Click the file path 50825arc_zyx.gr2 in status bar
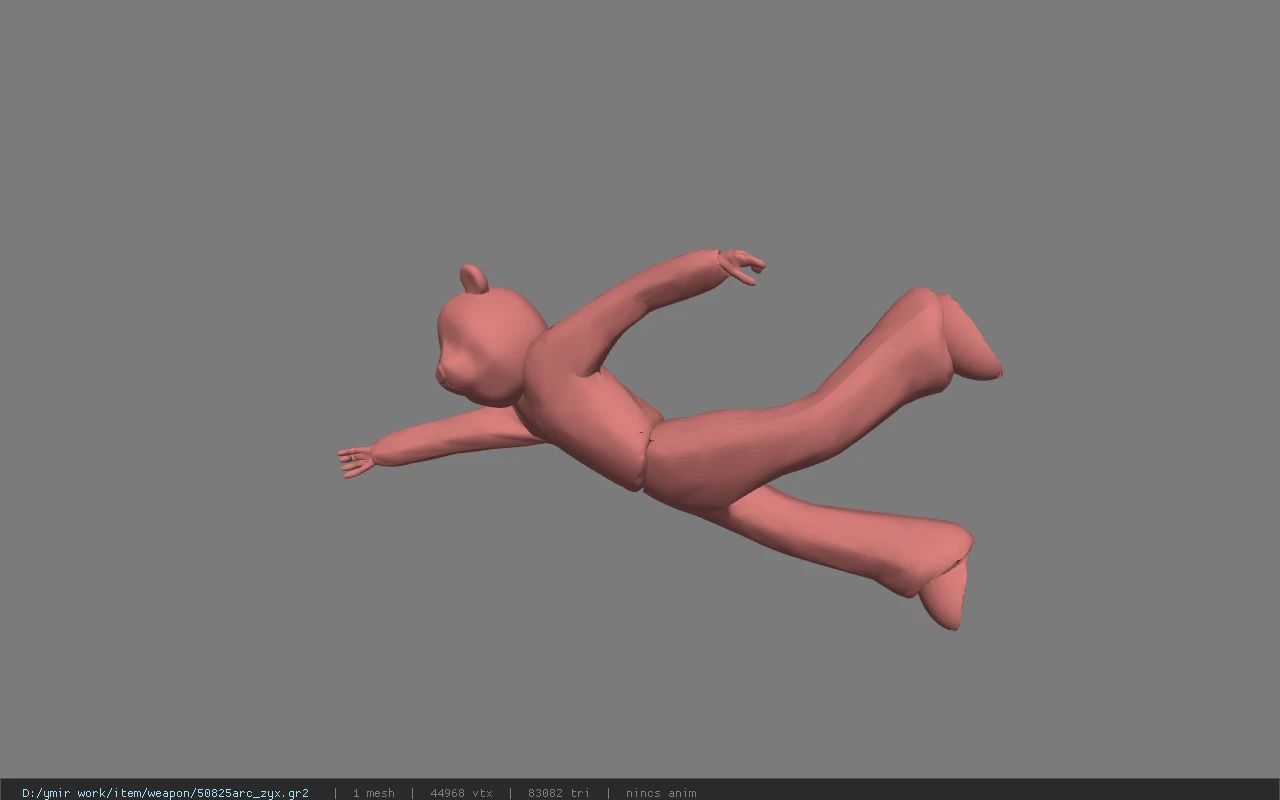Viewport: 1280px width, 800px height. pyautogui.click(x=165, y=793)
